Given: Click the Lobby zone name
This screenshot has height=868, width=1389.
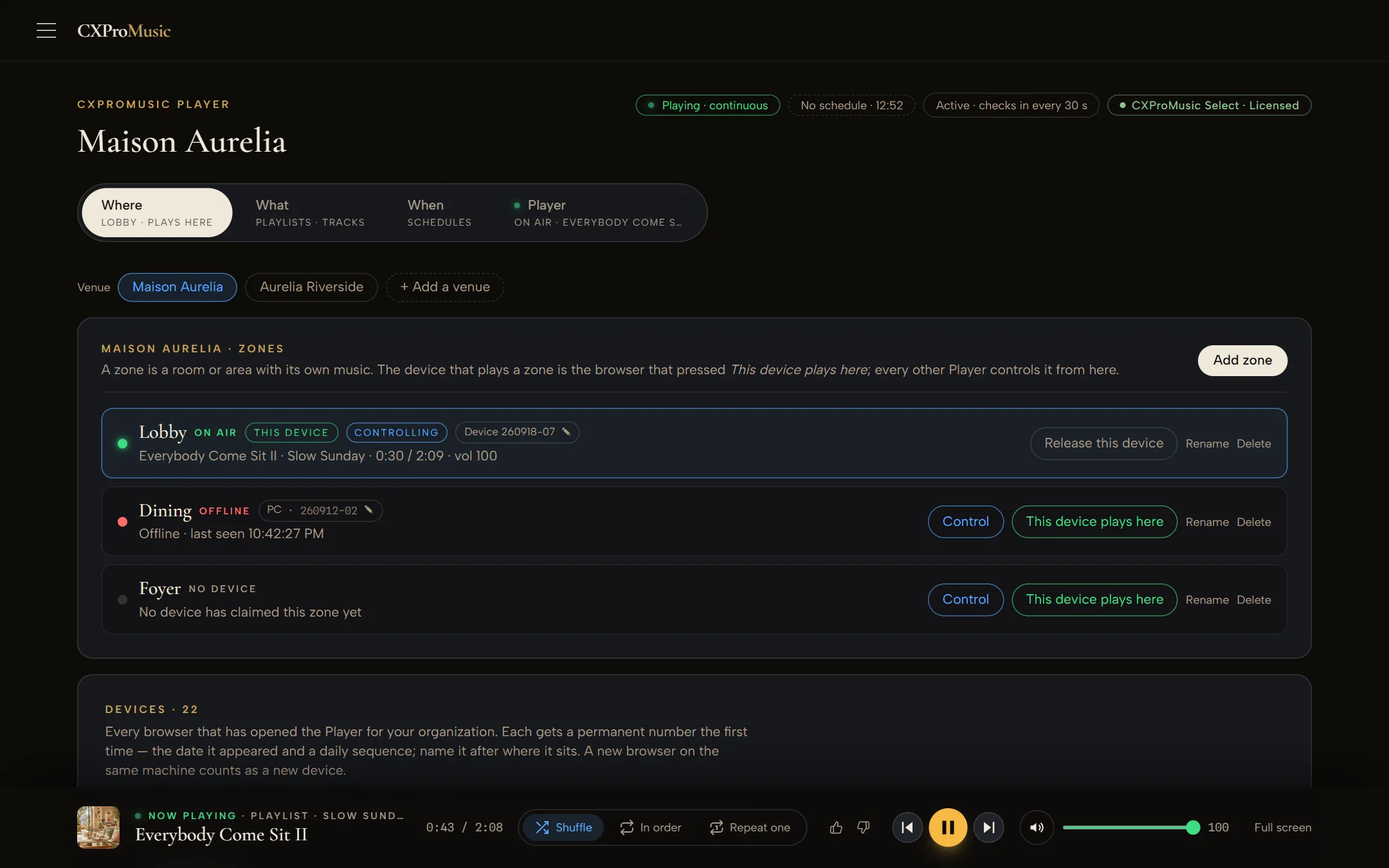Looking at the screenshot, I should click(x=163, y=431).
